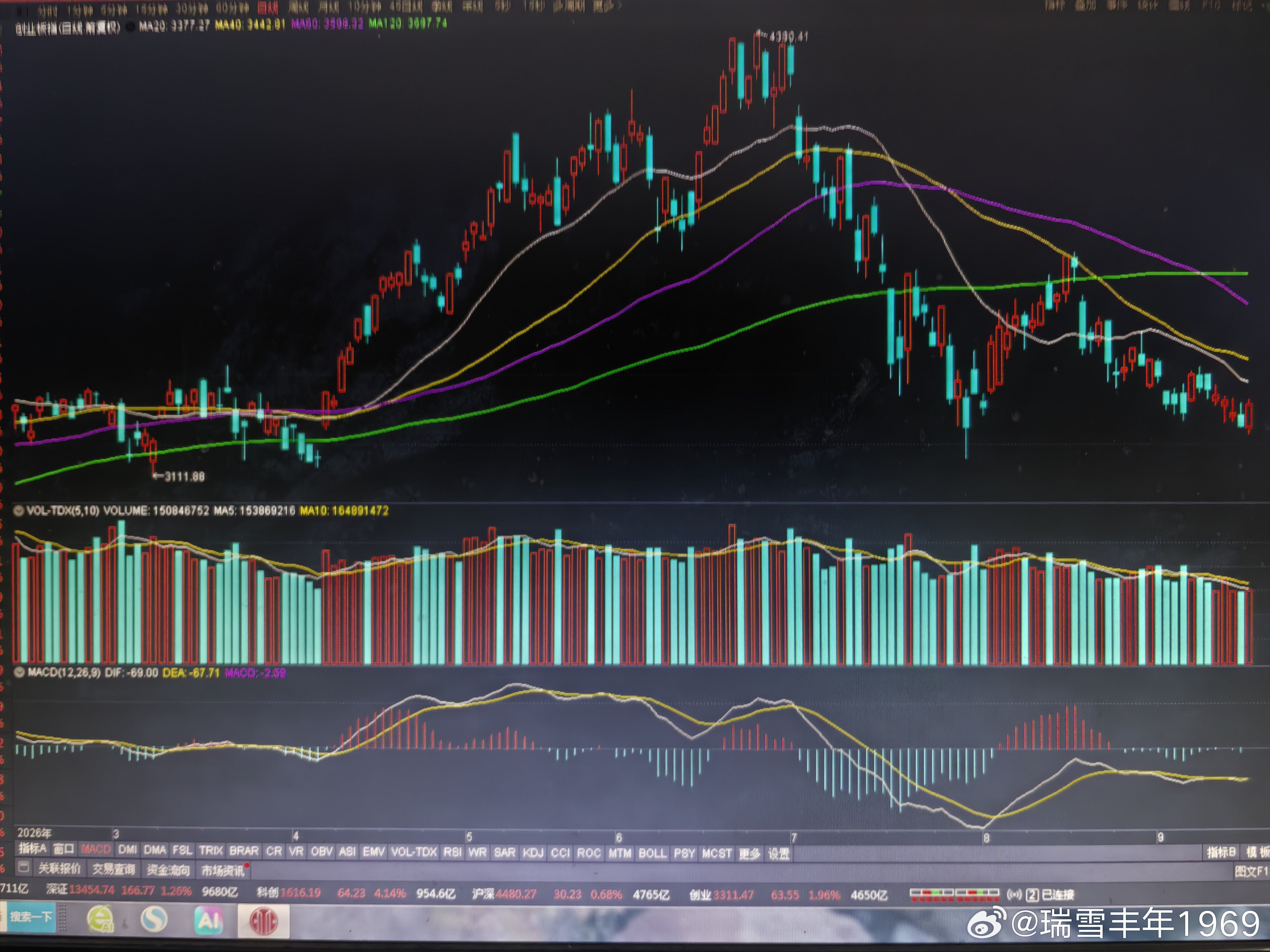The height and width of the screenshot is (952, 1270).
Task: Expand 更多 in the indicator tab bar
Action: (x=749, y=854)
